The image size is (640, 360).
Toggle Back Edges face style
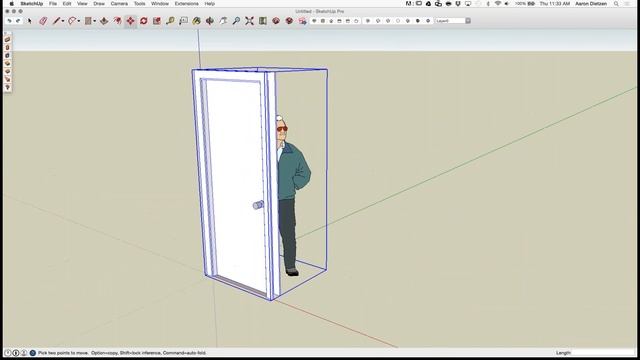[378, 21]
